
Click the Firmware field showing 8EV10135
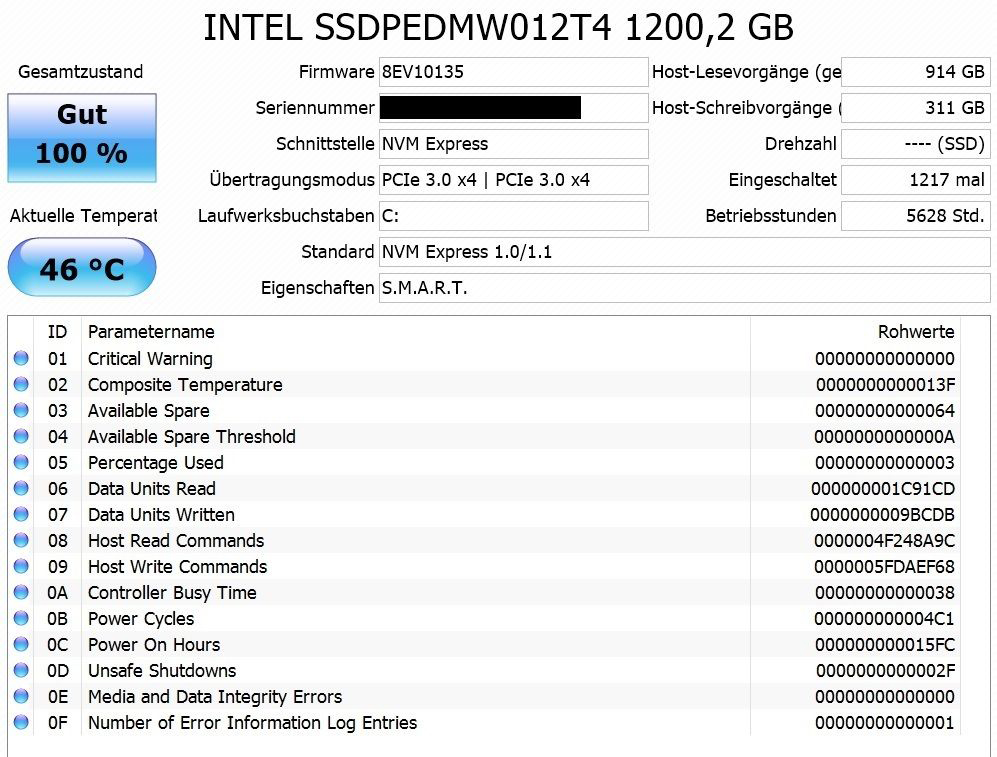coord(513,72)
